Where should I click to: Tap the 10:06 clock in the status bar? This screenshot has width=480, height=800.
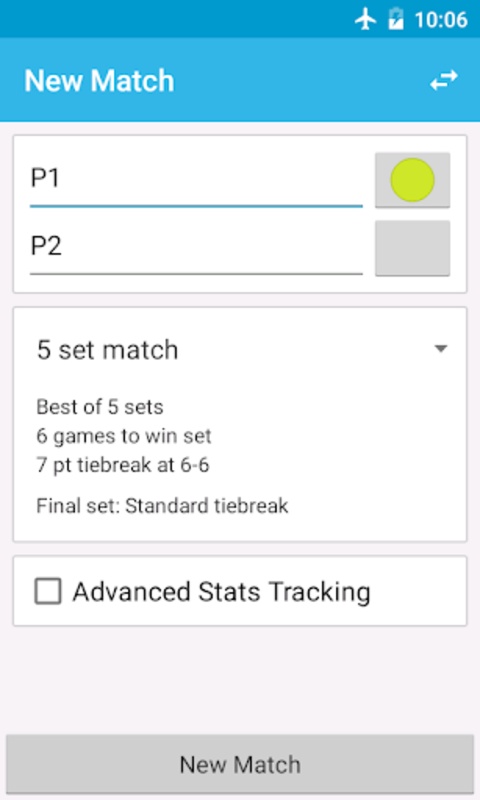tap(441, 20)
